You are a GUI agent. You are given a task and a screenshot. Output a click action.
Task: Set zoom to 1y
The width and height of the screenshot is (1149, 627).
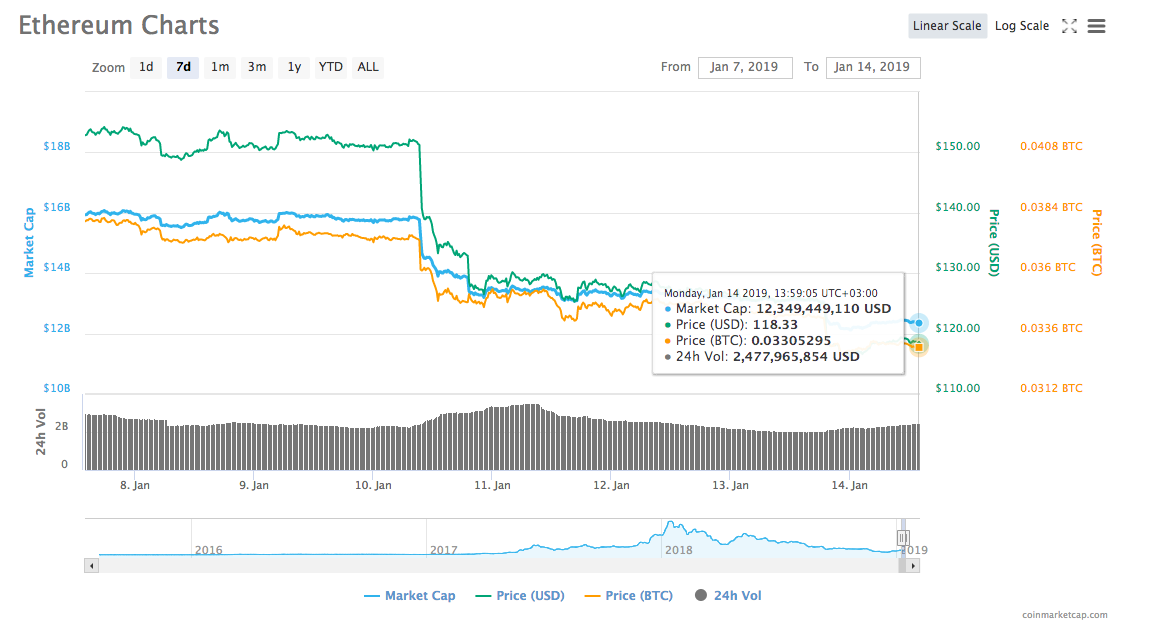click(x=294, y=67)
